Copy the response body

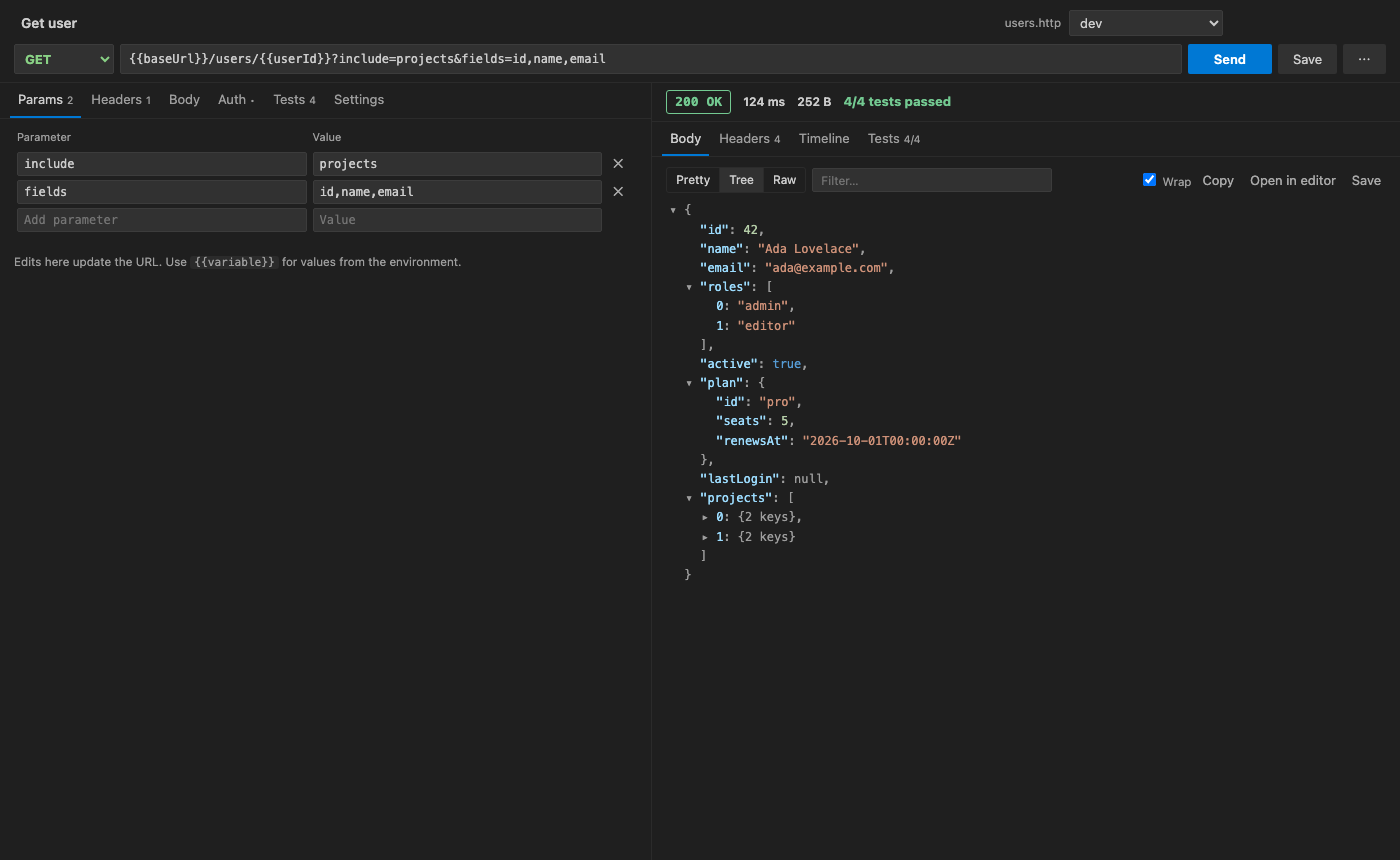tap(1218, 181)
